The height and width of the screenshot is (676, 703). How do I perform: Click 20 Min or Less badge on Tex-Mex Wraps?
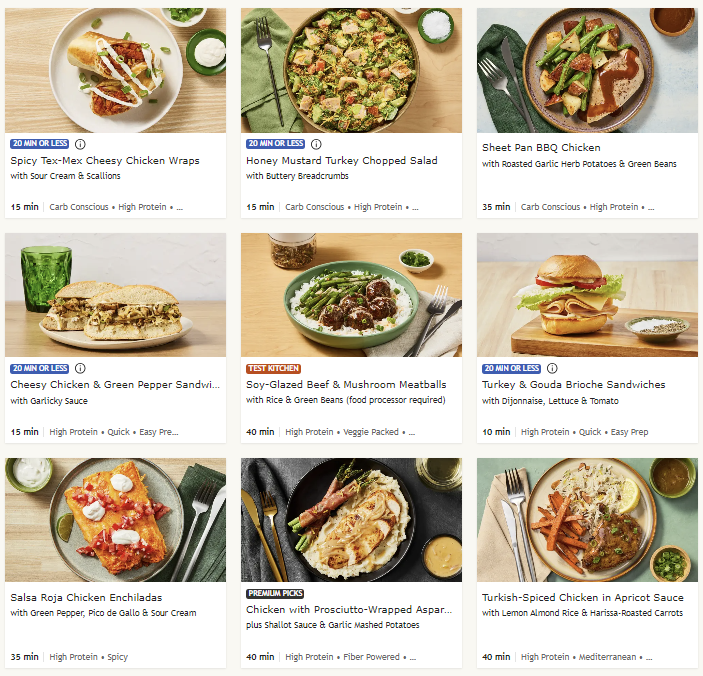[39, 143]
